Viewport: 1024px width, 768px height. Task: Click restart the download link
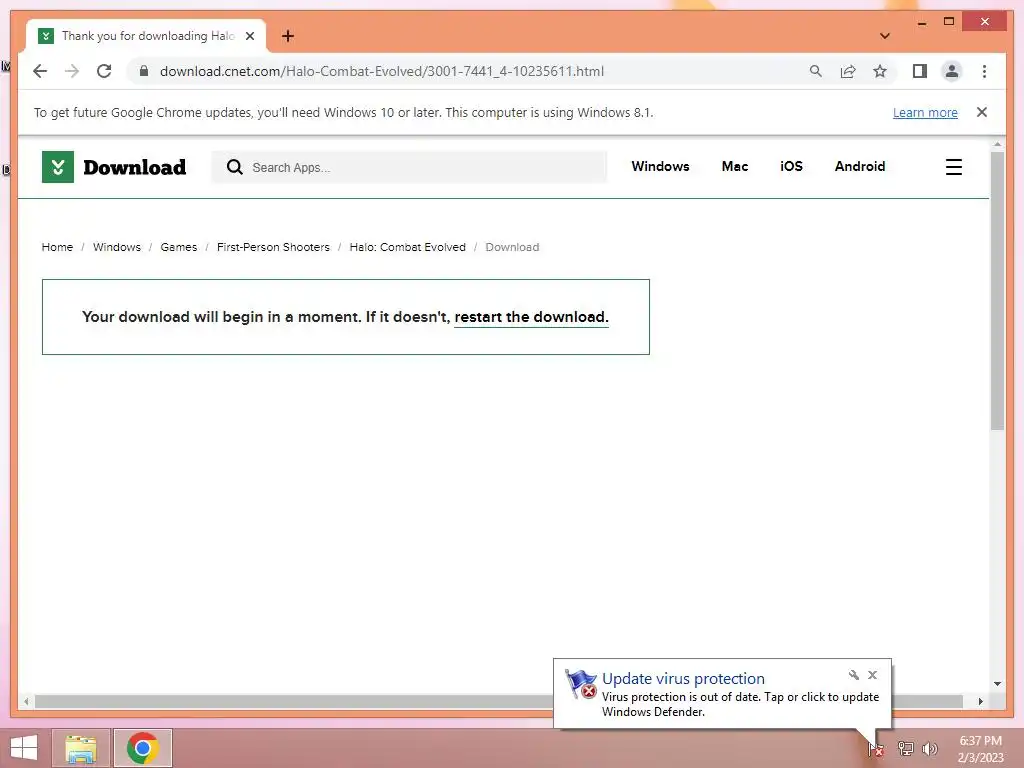coord(531,317)
